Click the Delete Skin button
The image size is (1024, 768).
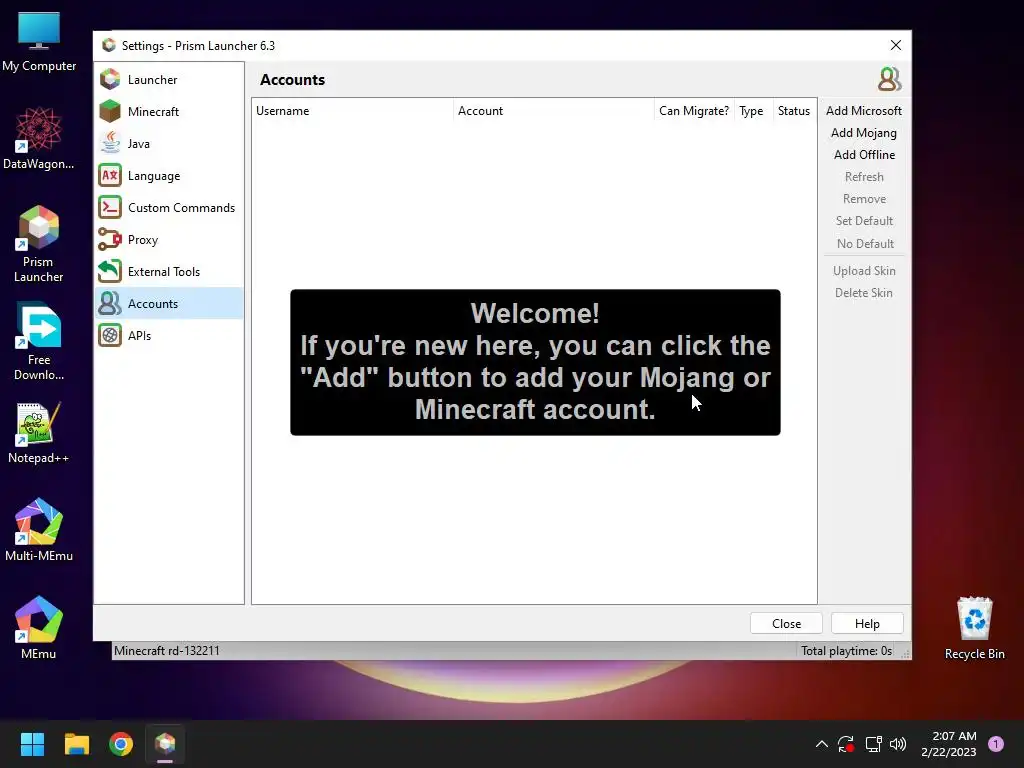[864, 293]
